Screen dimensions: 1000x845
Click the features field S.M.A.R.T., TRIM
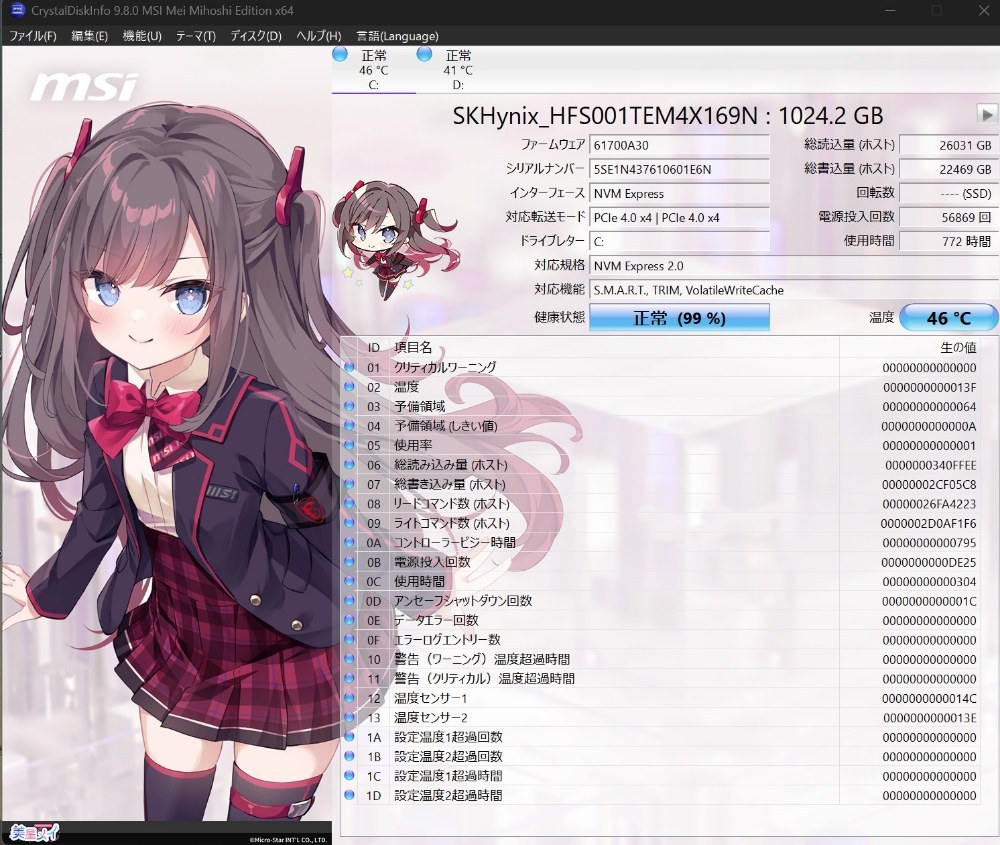(794, 290)
